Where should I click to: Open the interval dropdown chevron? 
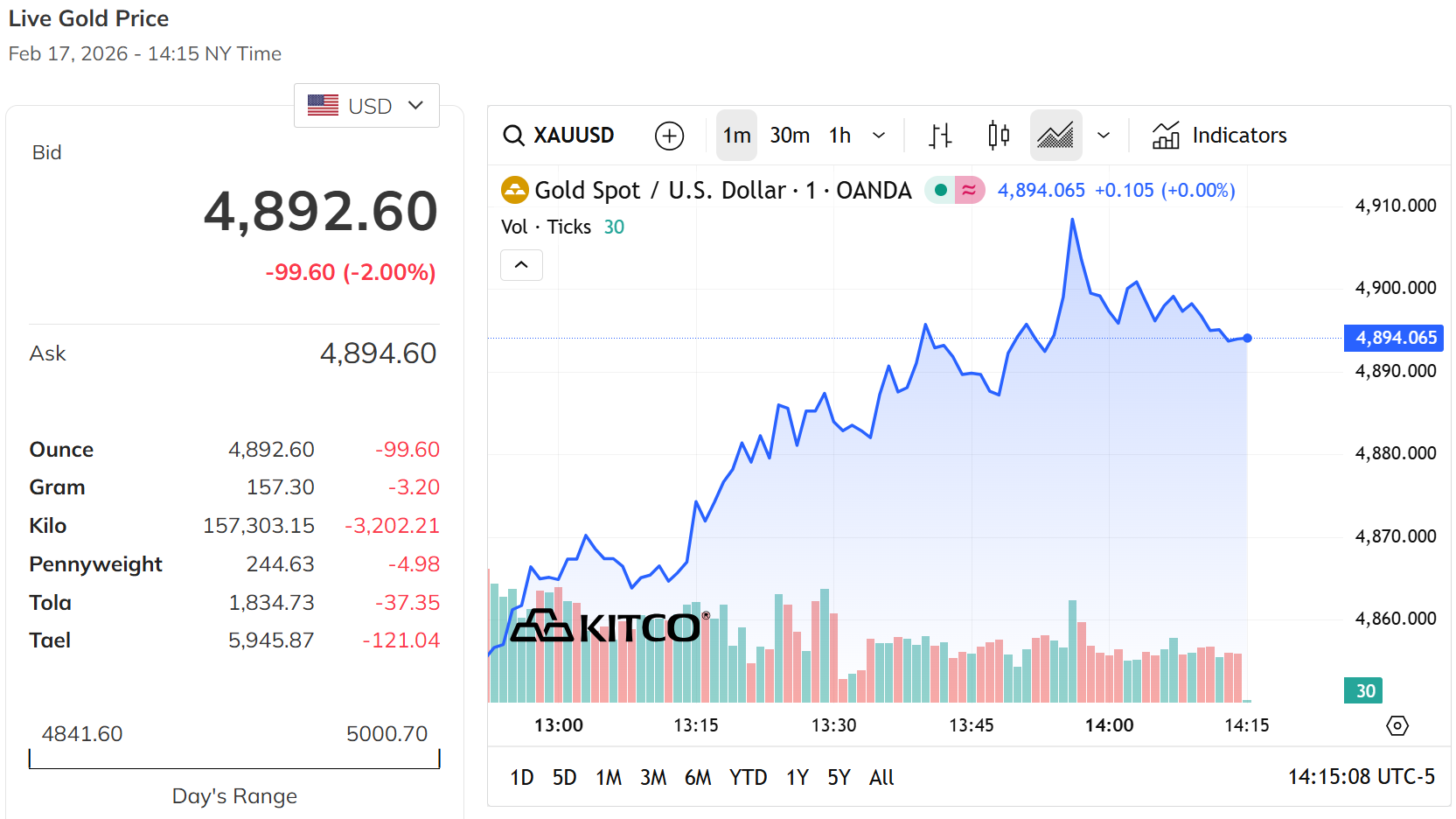click(879, 135)
